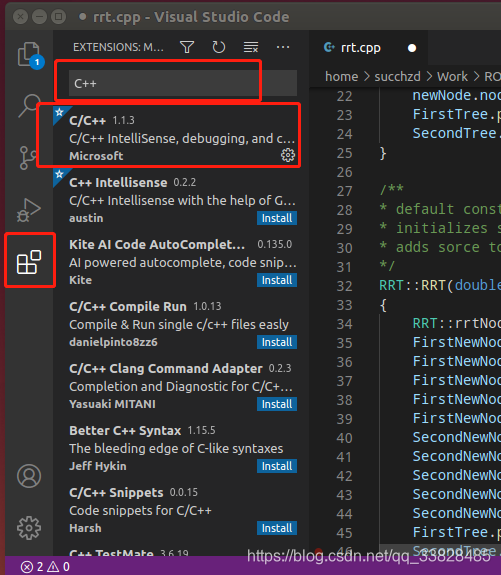This screenshot has height=575, width=501.
Task: Open the Run and Debug view
Action: point(29,210)
